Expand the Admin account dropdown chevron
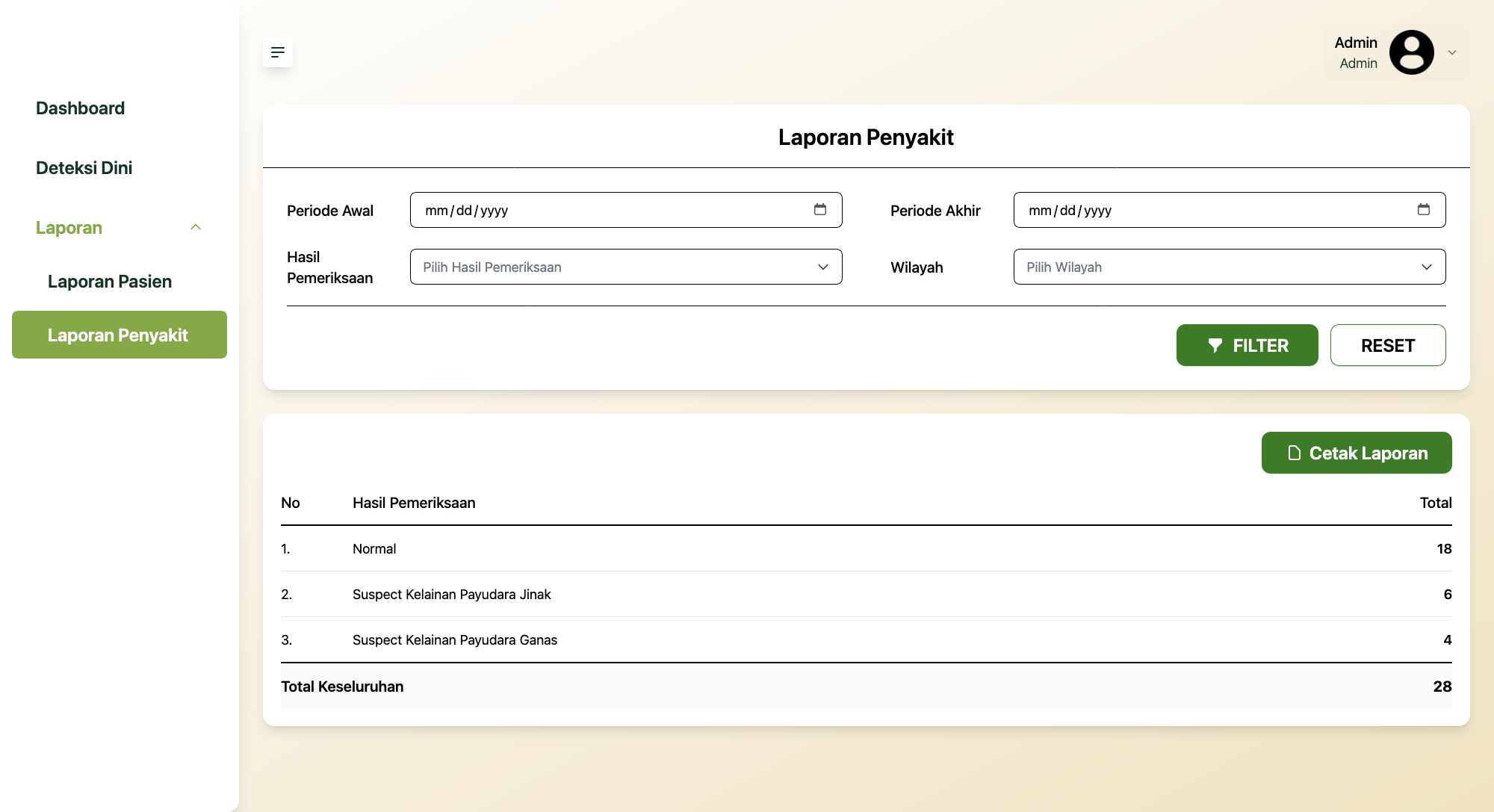1494x812 pixels. tap(1452, 52)
